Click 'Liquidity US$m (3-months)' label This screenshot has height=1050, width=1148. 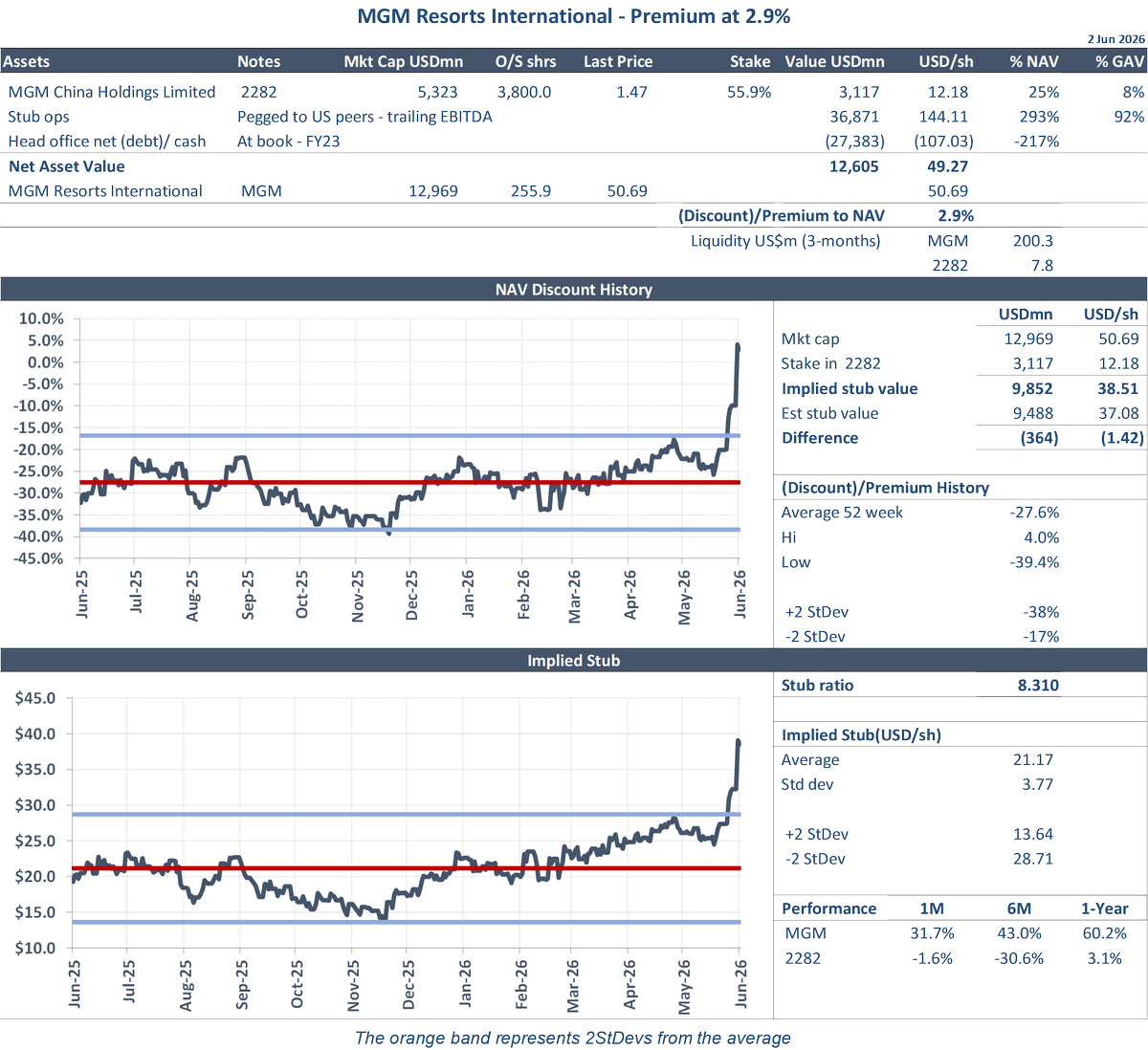(785, 241)
